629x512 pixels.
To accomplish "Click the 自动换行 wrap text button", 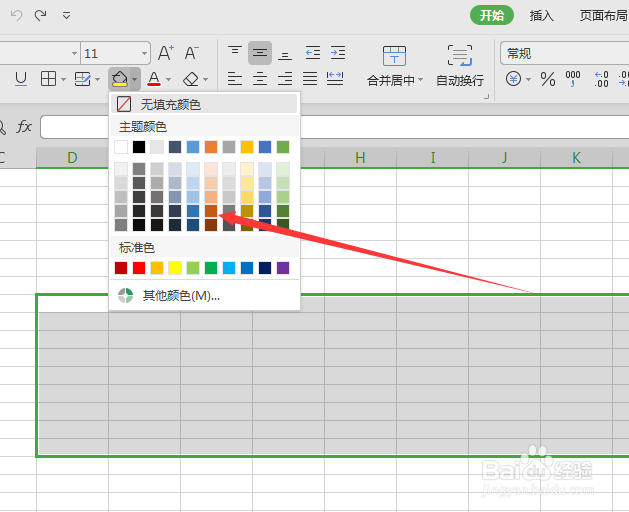I will (x=460, y=67).
